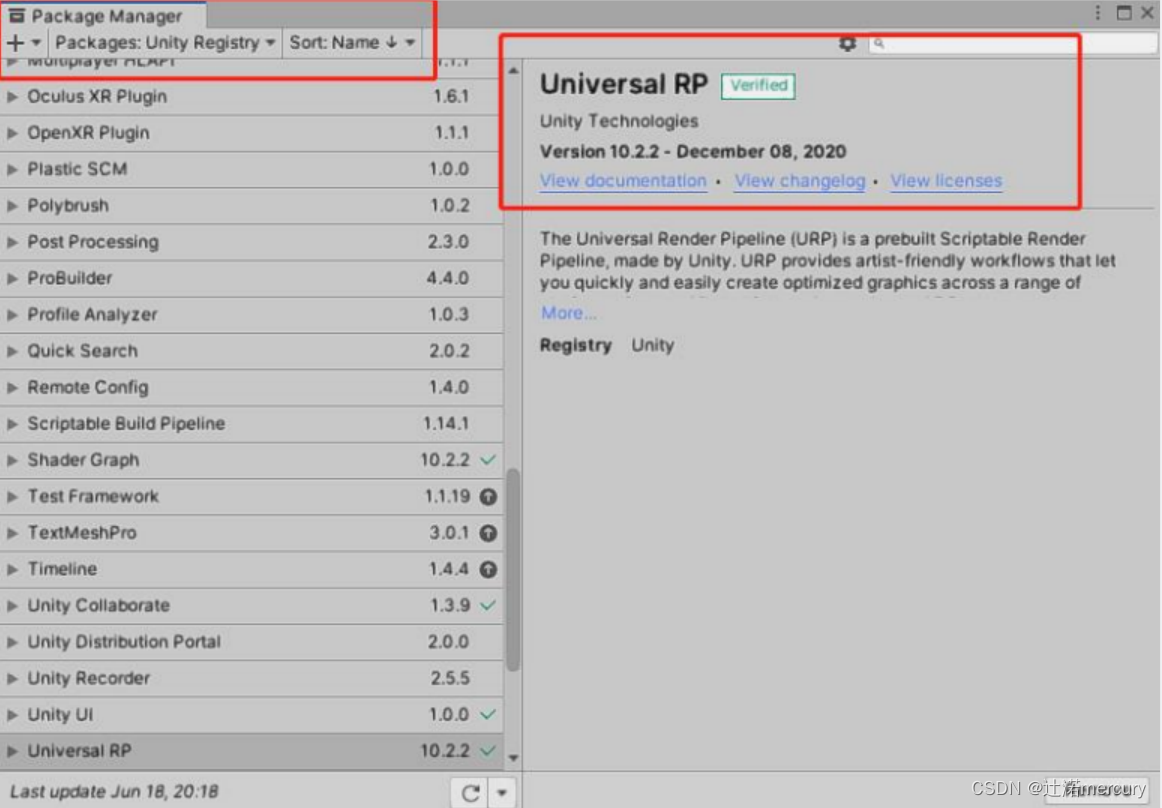The height and width of the screenshot is (808, 1162).
Task: Click the plus add package button
Action: pyautogui.click(x=23, y=42)
